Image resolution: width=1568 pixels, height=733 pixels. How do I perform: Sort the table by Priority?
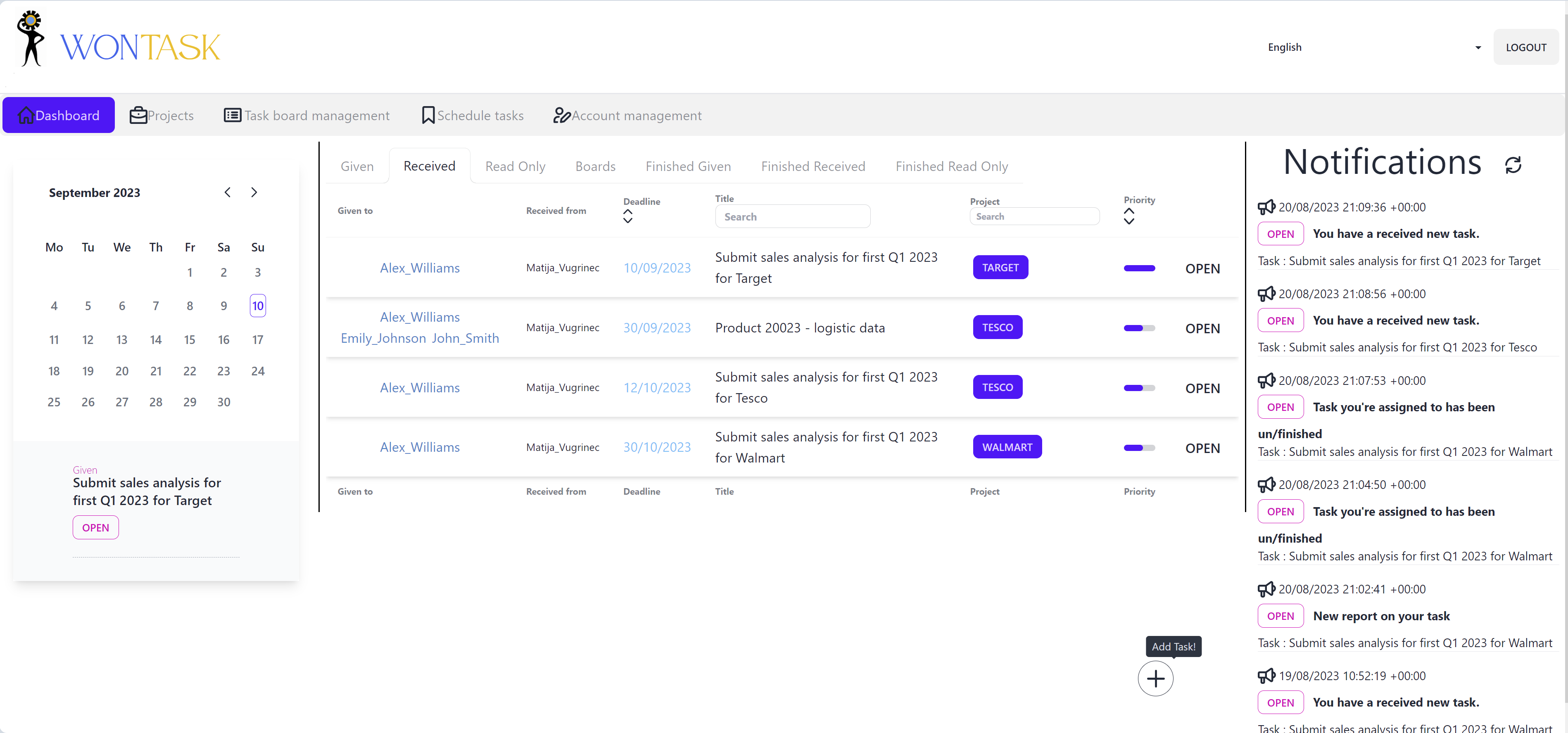(1128, 215)
